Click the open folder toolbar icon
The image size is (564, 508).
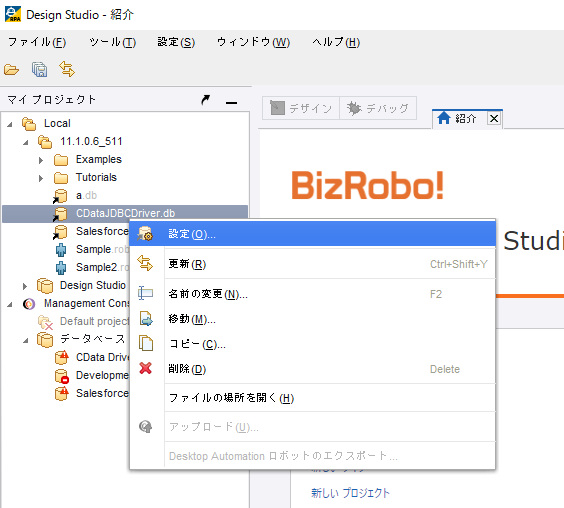[11, 69]
